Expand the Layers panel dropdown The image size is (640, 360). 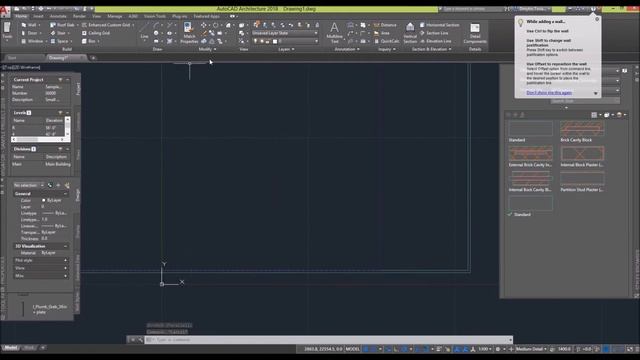click(x=286, y=49)
